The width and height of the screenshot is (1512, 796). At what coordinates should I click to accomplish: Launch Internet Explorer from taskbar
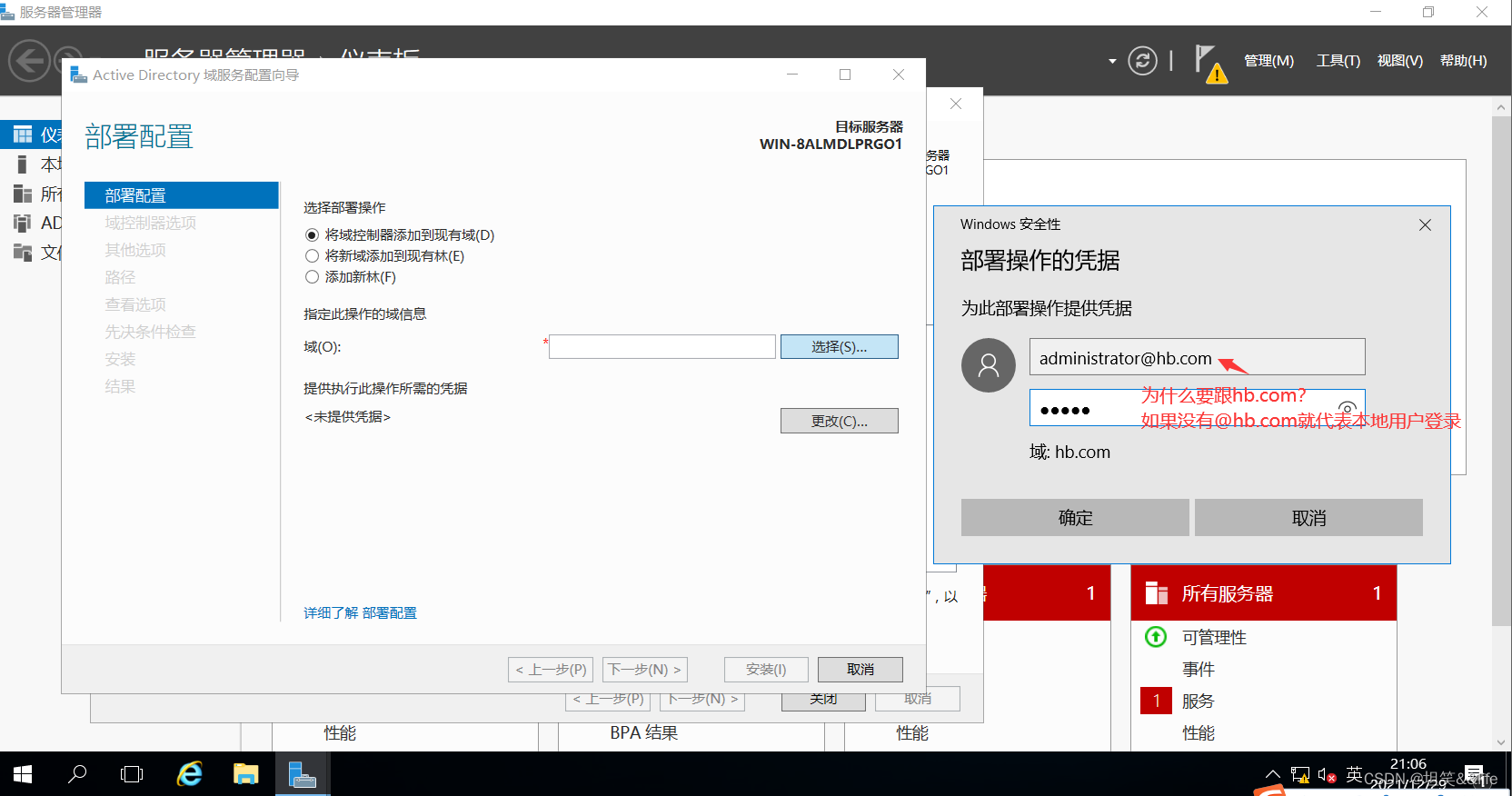click(189, 774)
